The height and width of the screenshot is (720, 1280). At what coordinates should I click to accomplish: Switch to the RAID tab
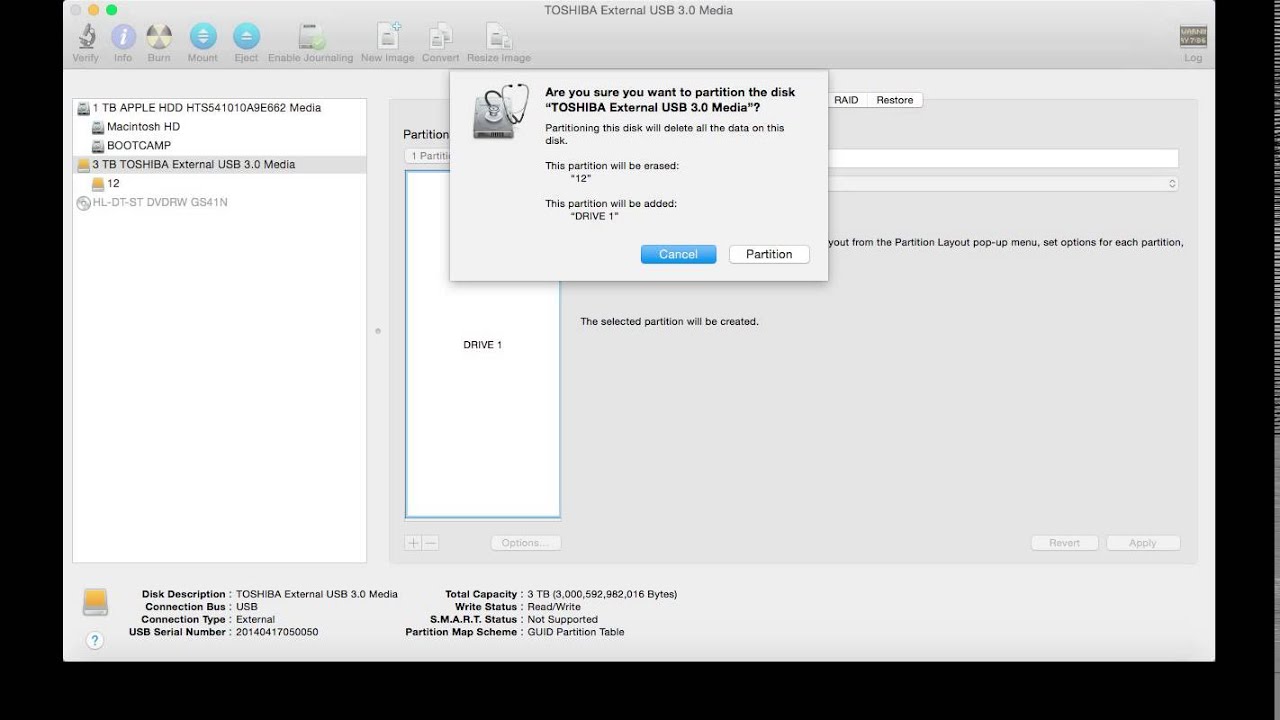846,100
